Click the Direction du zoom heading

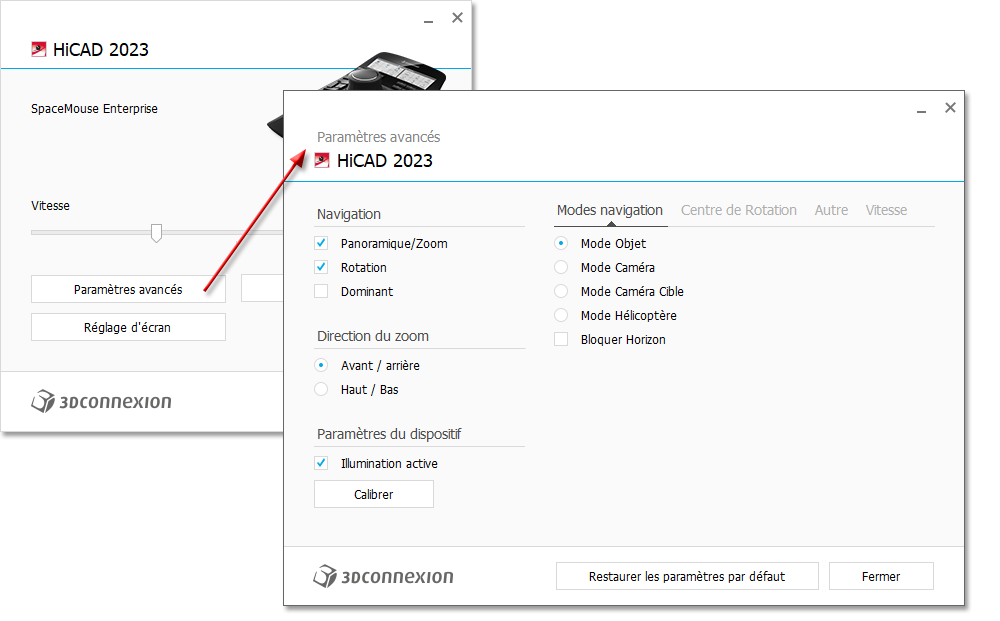coord(373,336)
